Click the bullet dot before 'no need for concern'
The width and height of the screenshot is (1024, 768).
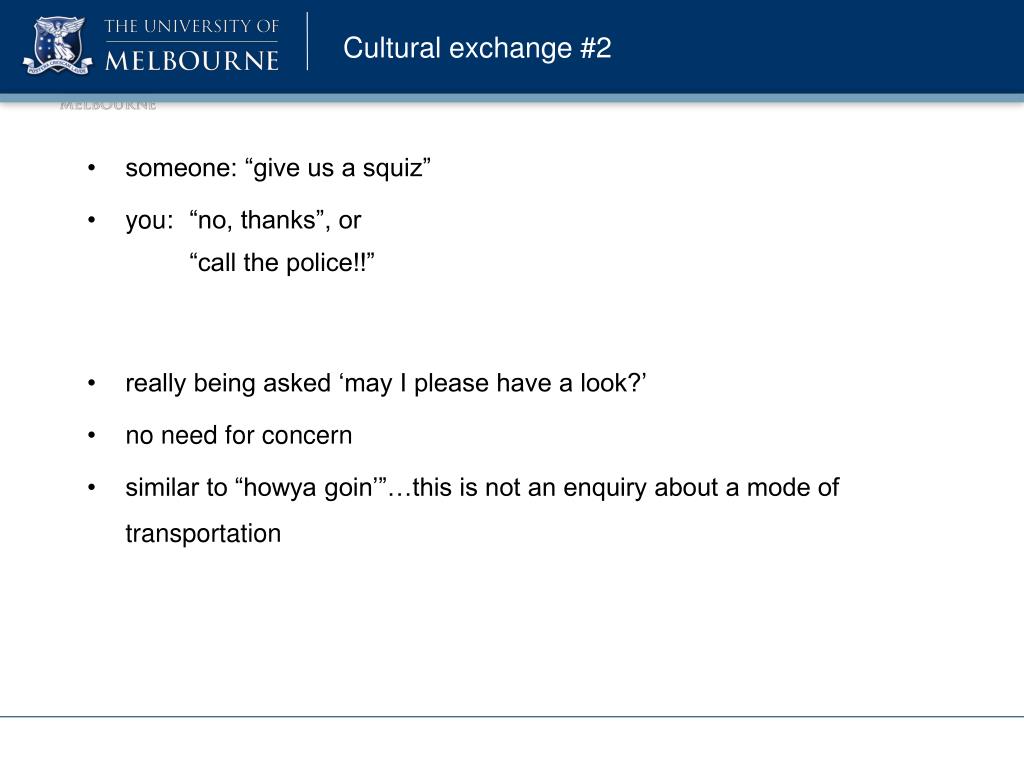91,436
